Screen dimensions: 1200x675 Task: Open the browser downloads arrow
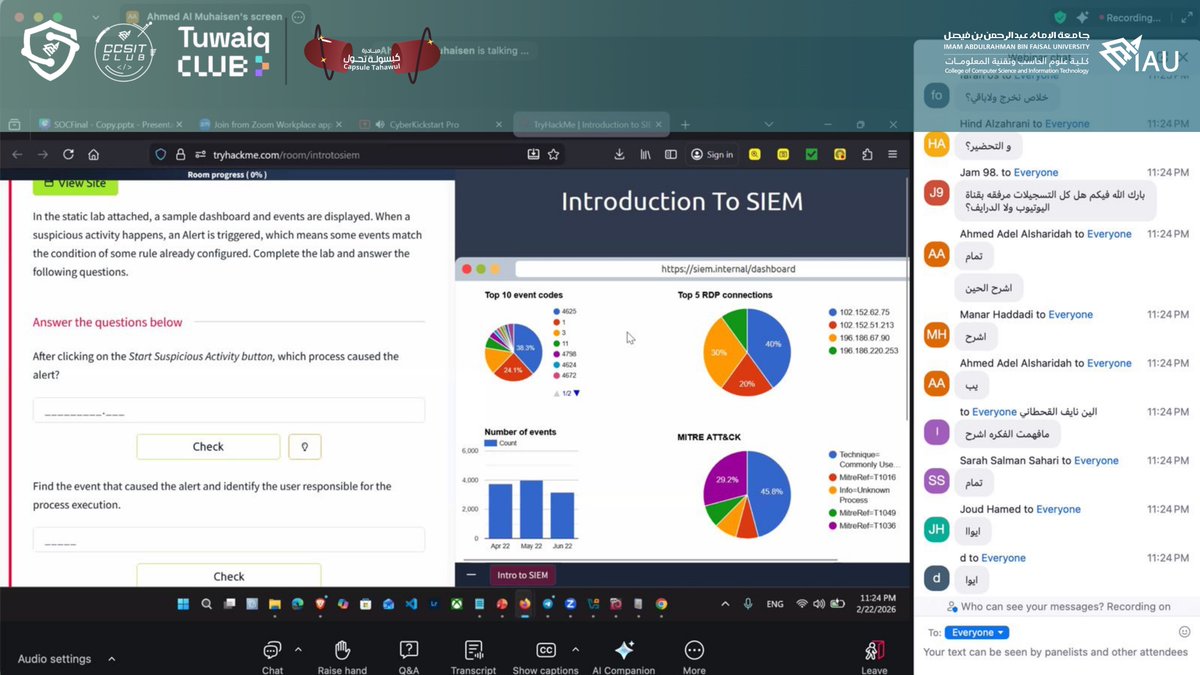point(620,154)
